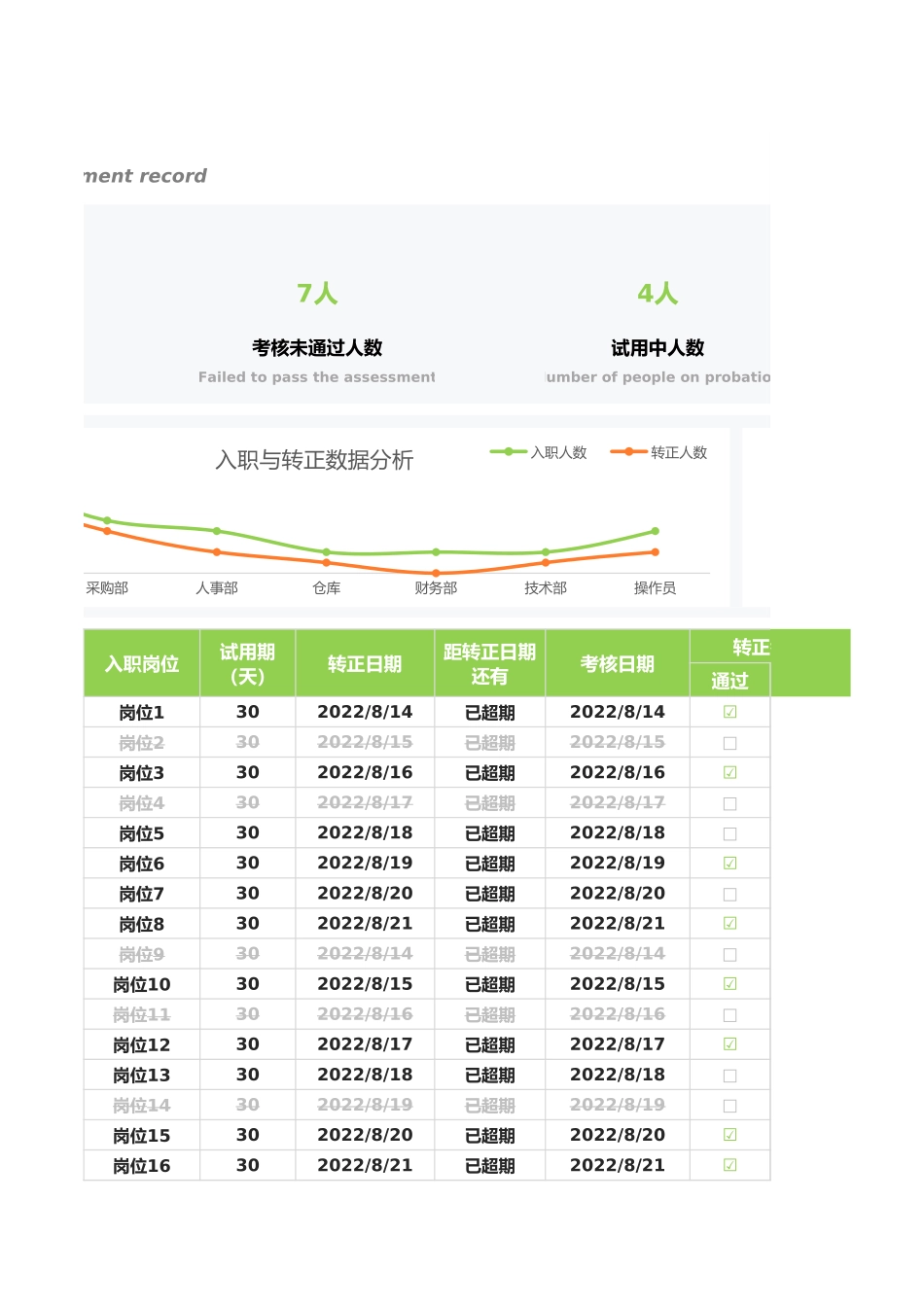Untick the checkbox in the 岗位16 row
This screenshot has height=1307, width=924.
pyautogui.click(x=729, y=1165)
